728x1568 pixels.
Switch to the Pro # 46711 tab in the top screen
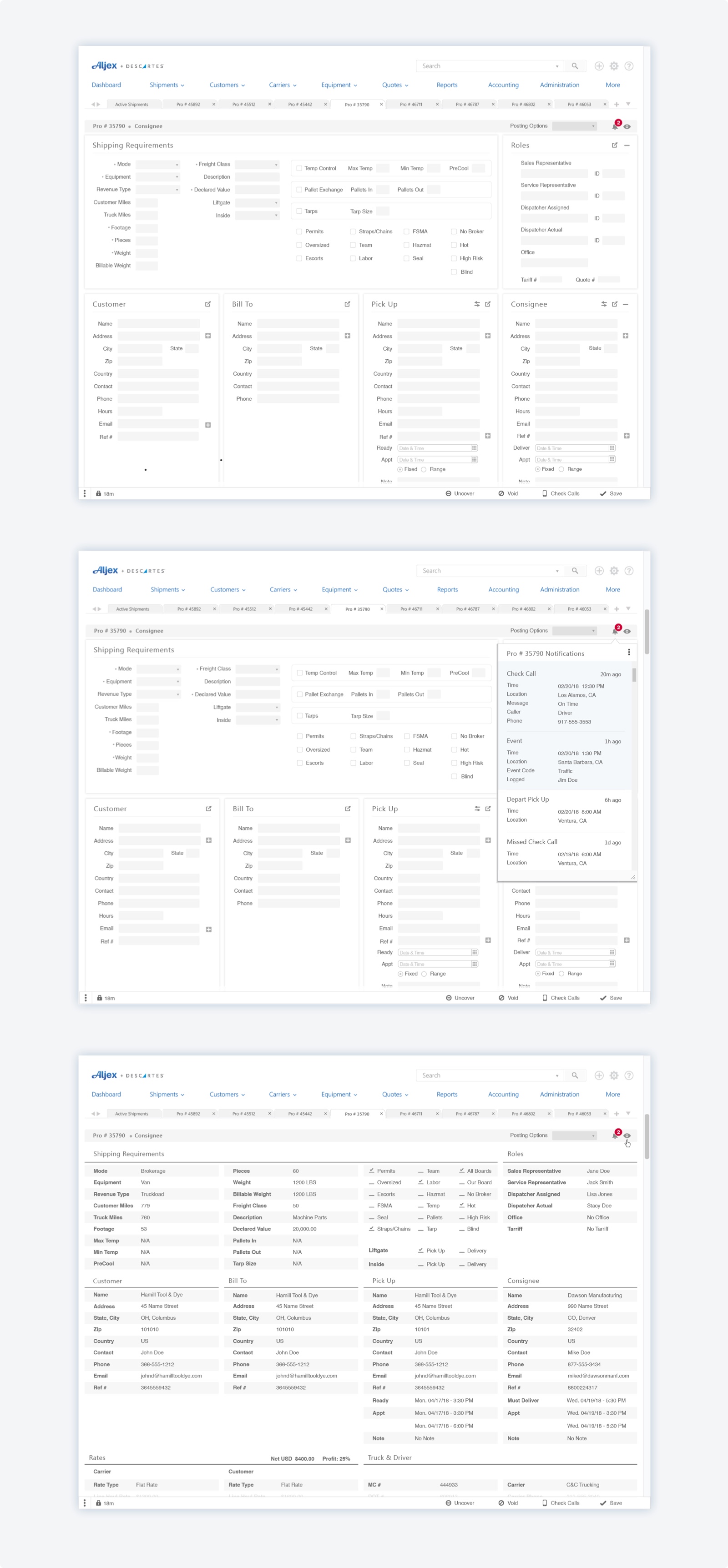411,105
